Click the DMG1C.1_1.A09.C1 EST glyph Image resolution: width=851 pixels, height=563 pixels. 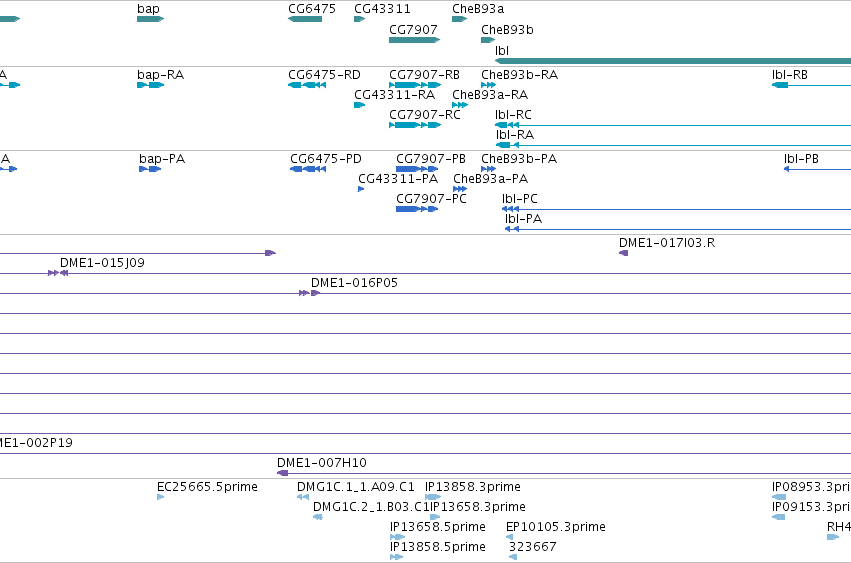coord(303,497)
